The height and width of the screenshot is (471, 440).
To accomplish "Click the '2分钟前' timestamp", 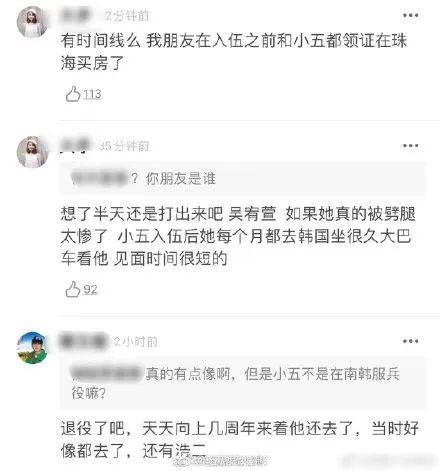I will tap(127, 16).
